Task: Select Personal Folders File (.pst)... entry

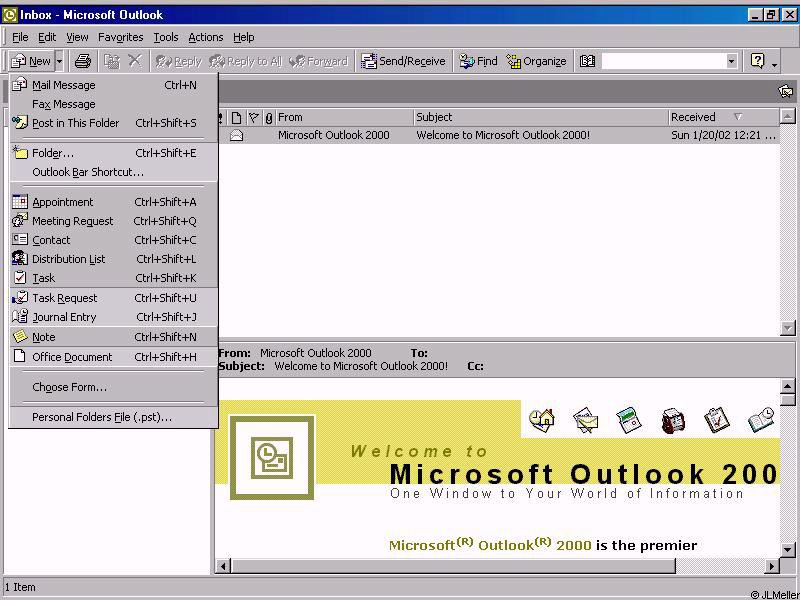Action: (113, 417)
